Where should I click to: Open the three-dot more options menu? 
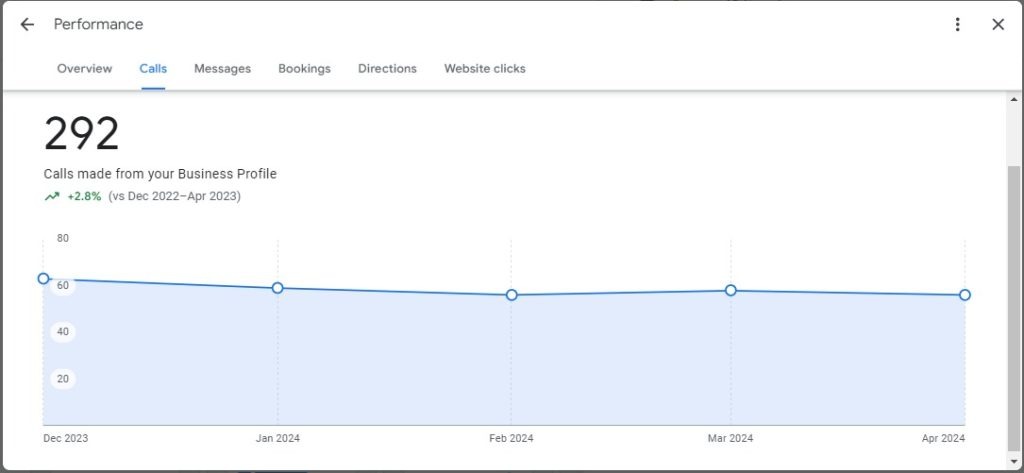click(x=958, y=24)
